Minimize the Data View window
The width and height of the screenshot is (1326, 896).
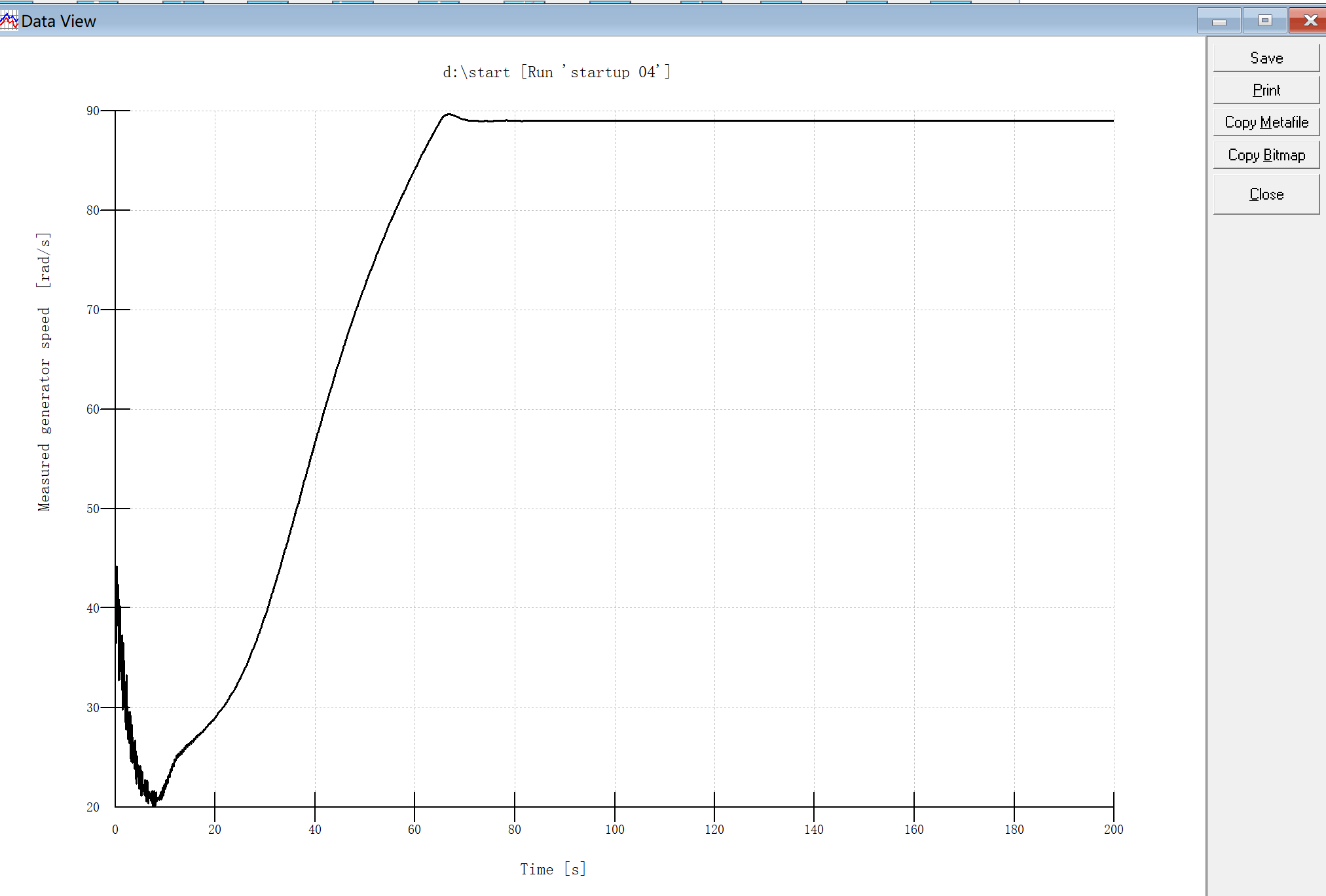(1219, 20)
